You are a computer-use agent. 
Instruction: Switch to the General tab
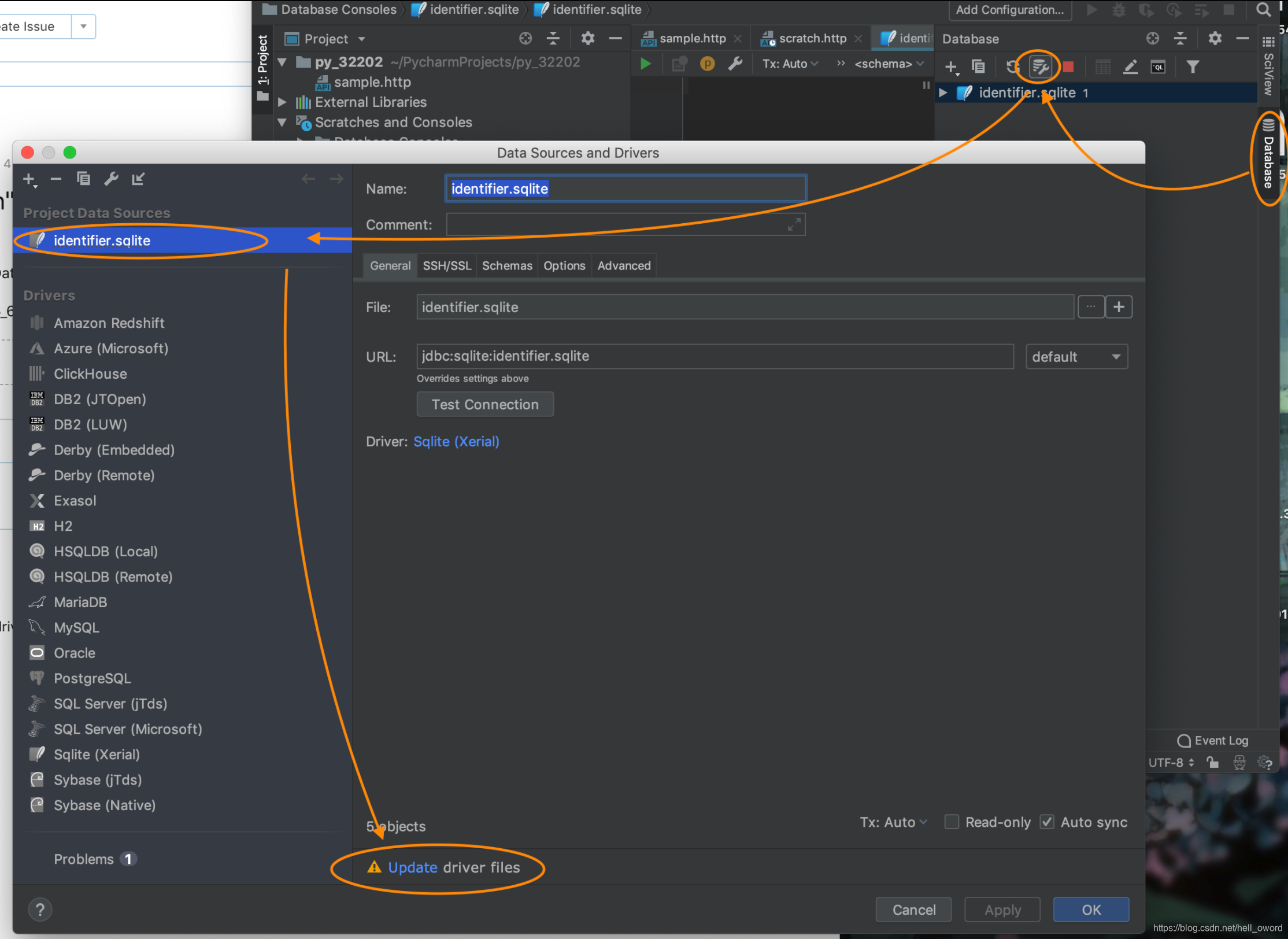[x=390, y=266]
